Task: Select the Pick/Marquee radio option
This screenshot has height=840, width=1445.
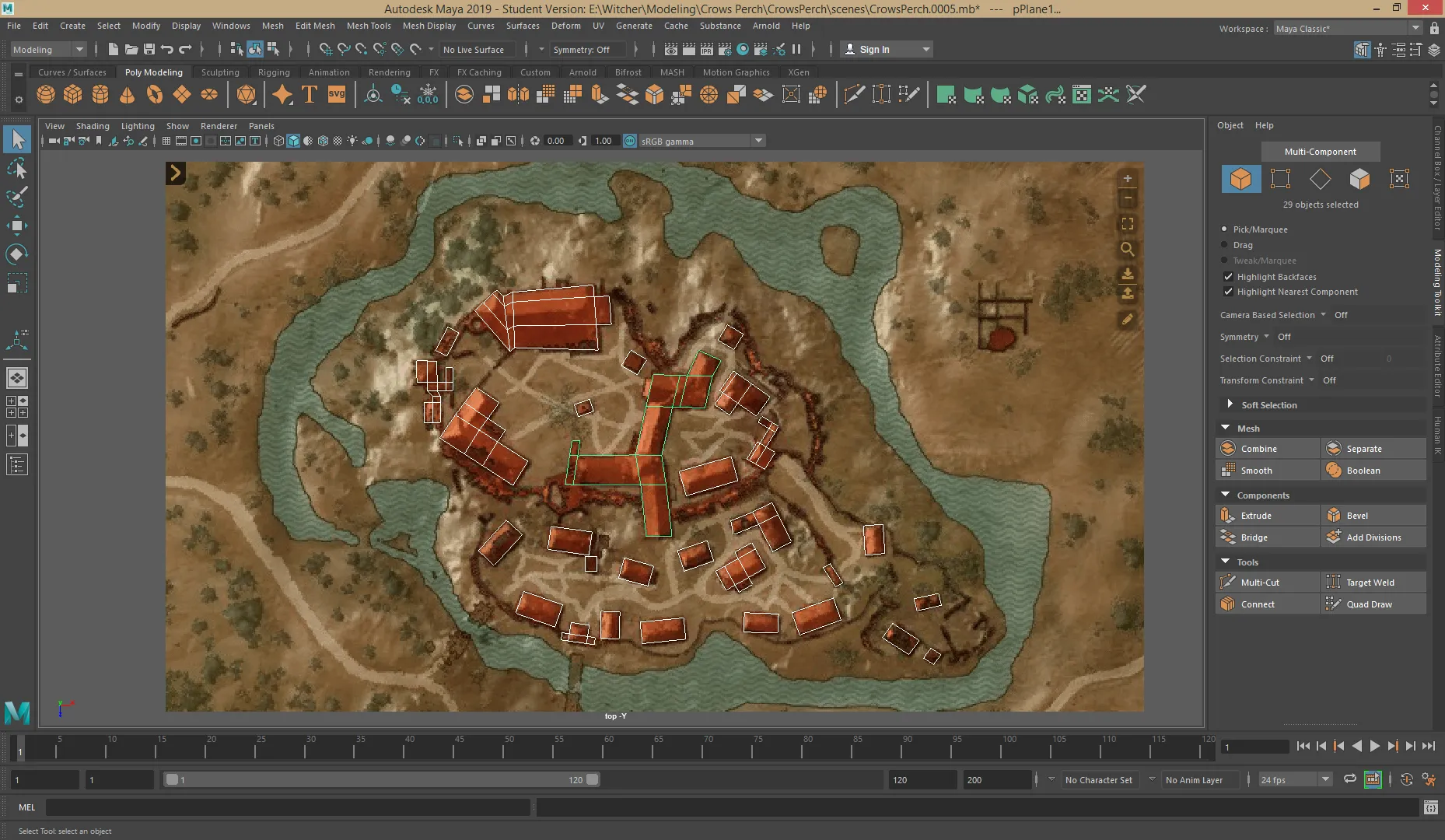Action: pos(1224,229)
